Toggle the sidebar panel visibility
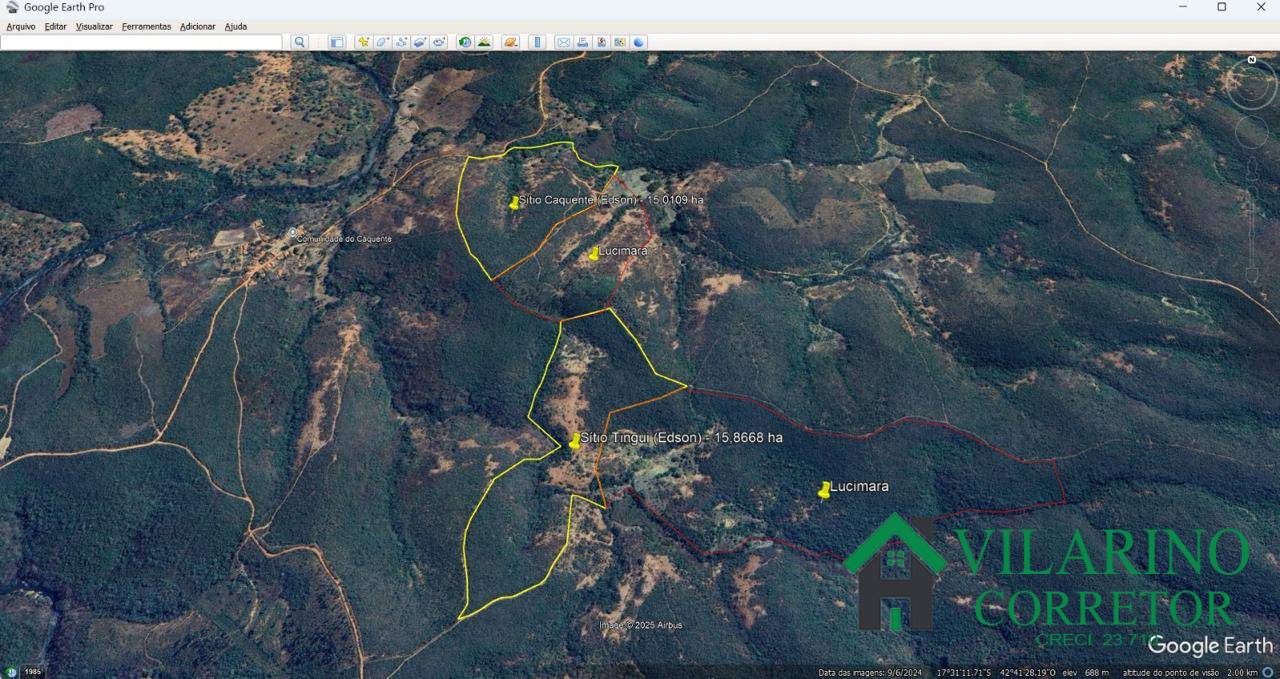Screen dimensions: 1280x679 [x=337, y=42]
